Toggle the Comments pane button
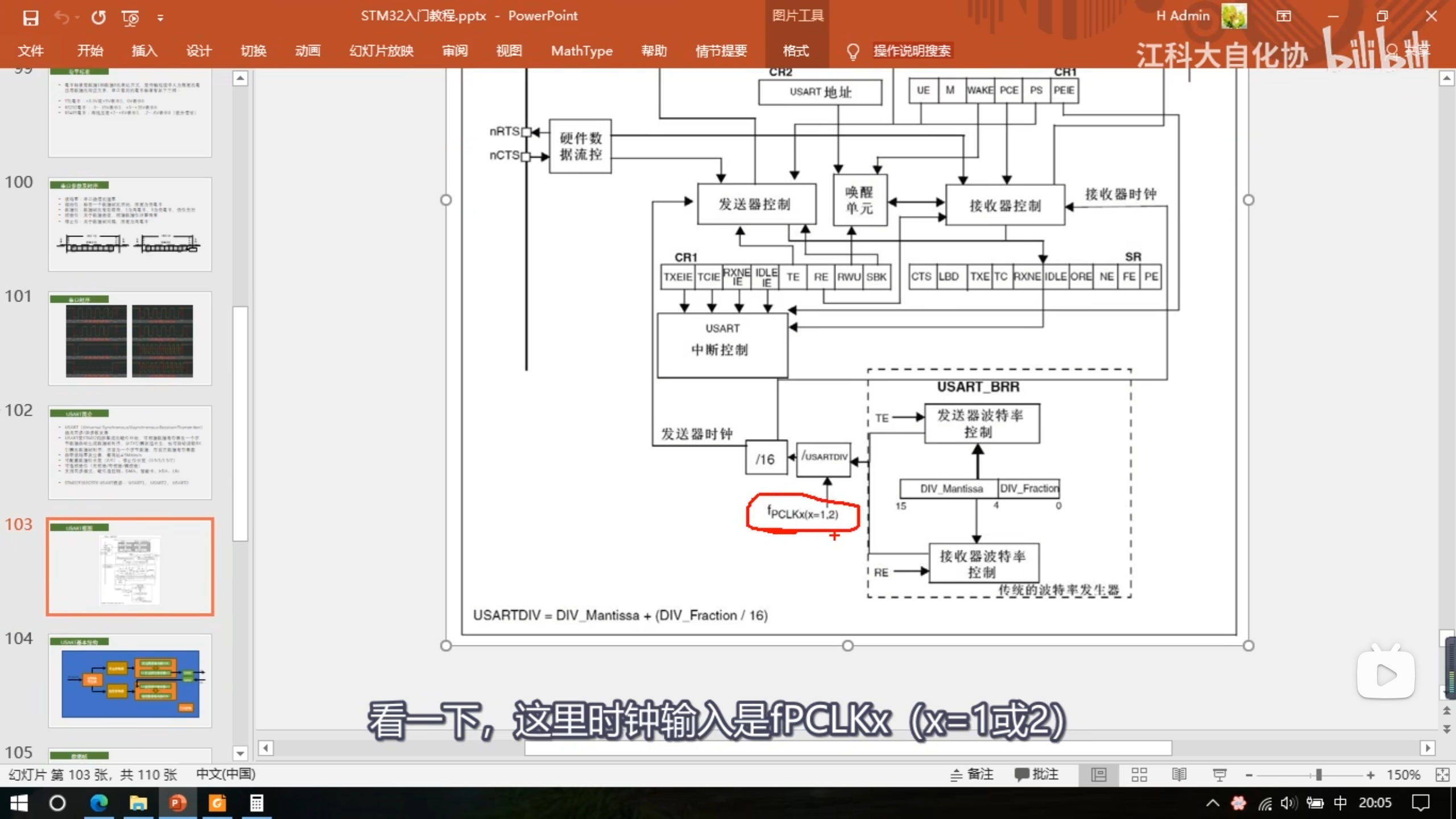Image resolution: width=1456 pixels, height=819 pixels. (1036, 775)
